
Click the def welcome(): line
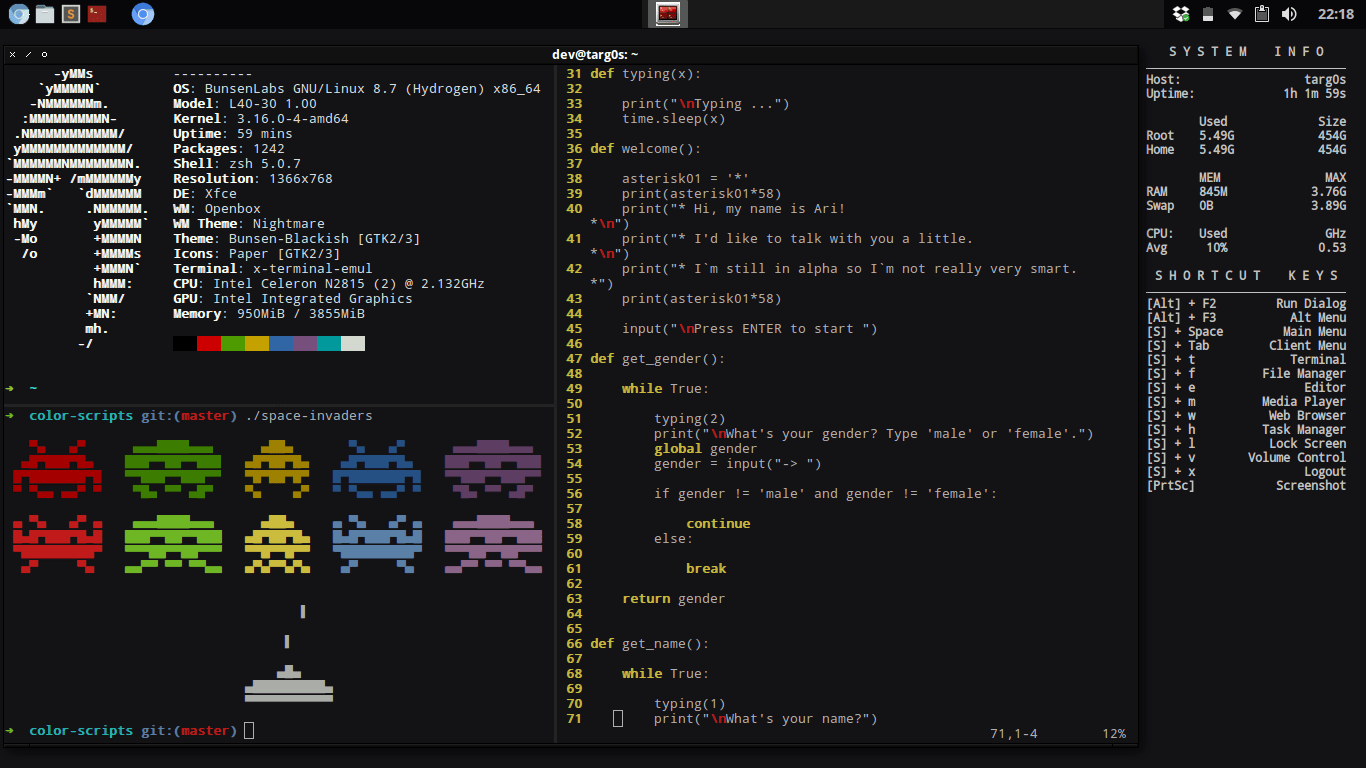pyautogui.click(x=646, y=149)
